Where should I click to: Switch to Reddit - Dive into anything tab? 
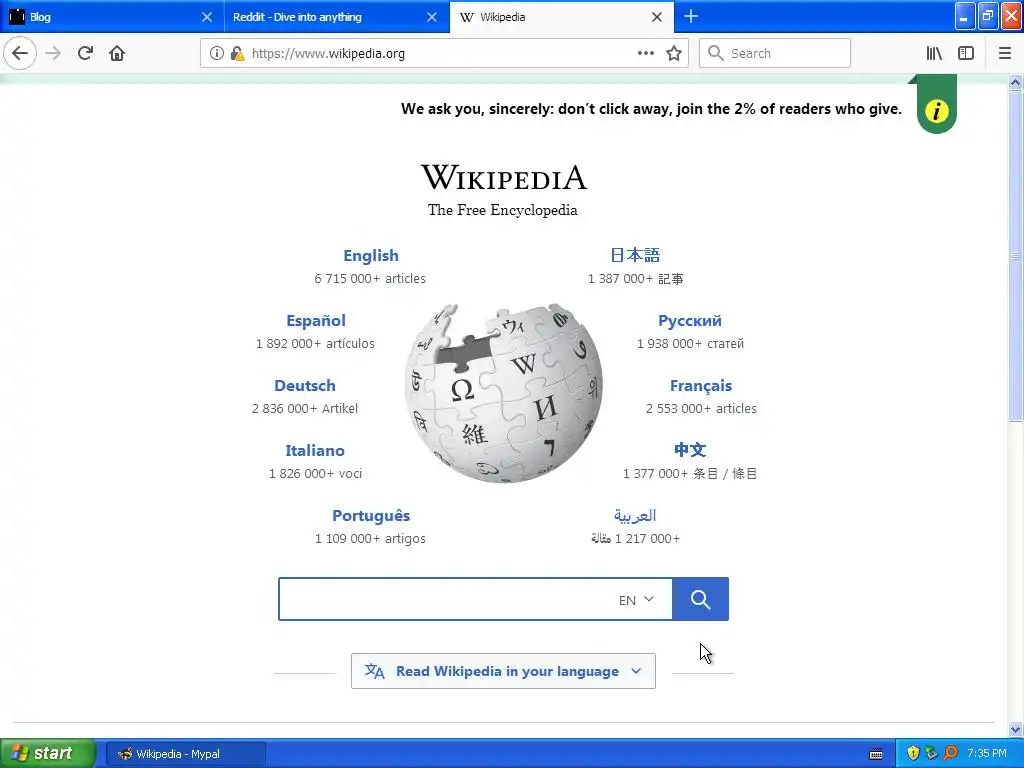coord(336,17)
